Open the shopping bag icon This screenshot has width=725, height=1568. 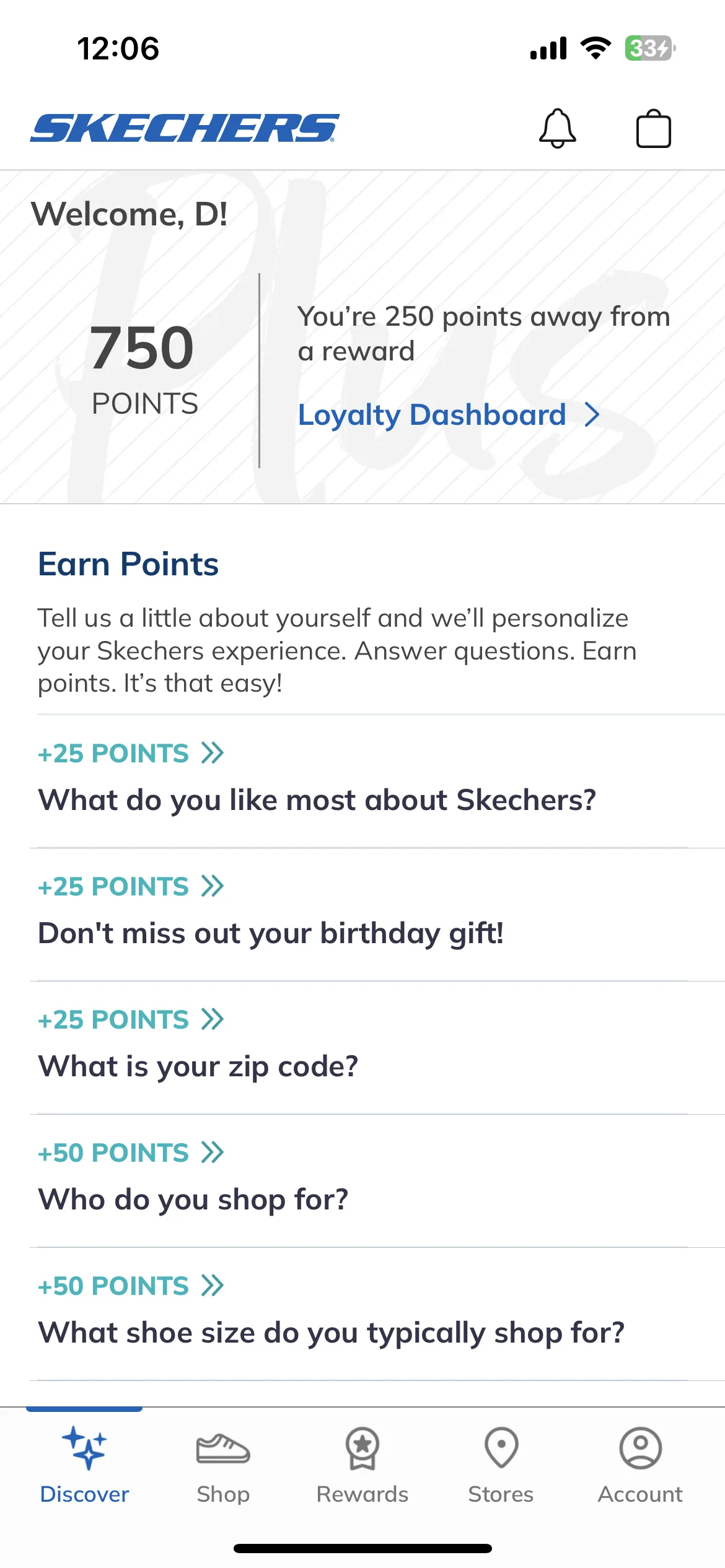(x=654, y=129)
